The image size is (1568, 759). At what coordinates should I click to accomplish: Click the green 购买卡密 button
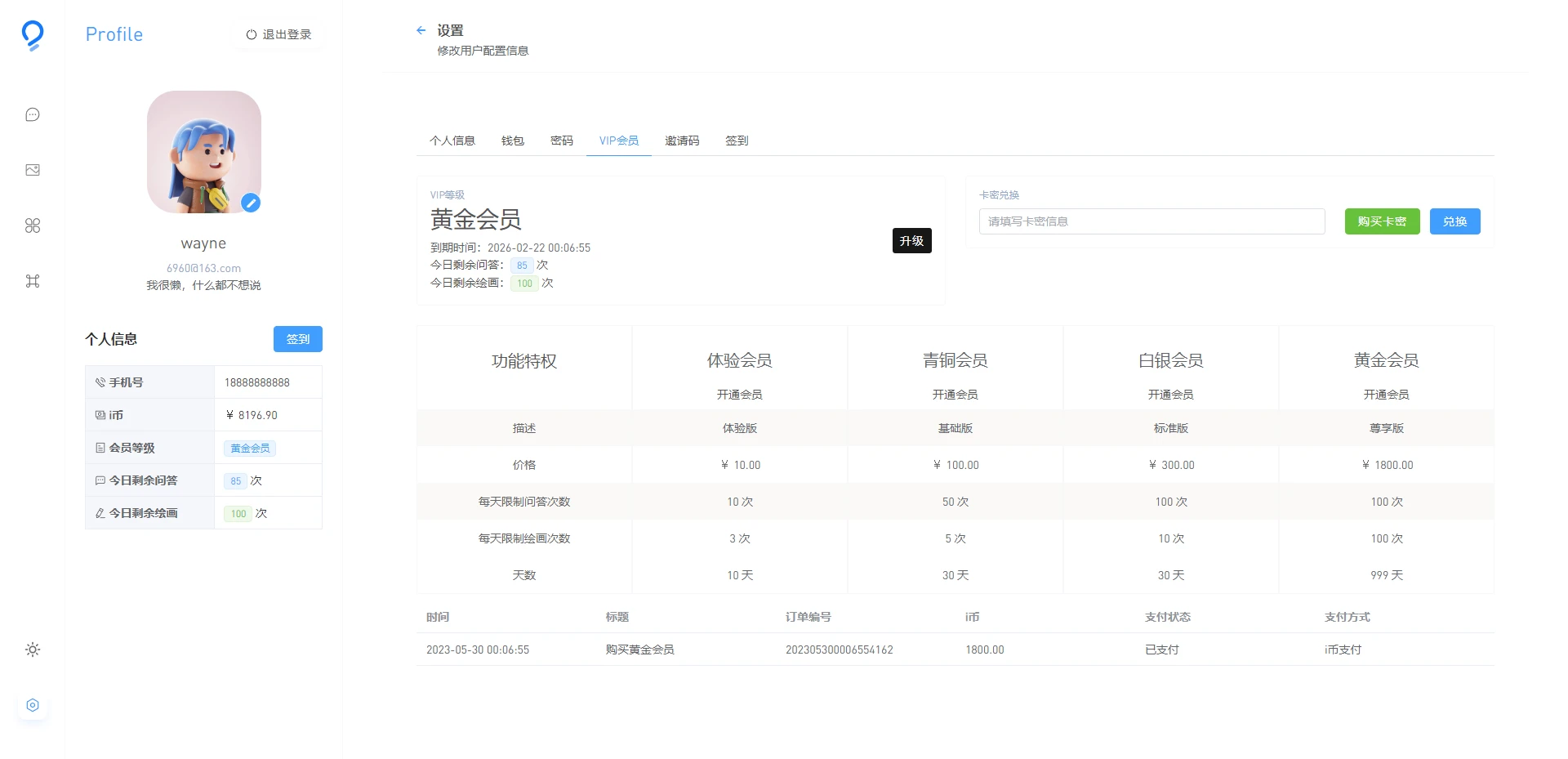click(x=1382, y=221)
